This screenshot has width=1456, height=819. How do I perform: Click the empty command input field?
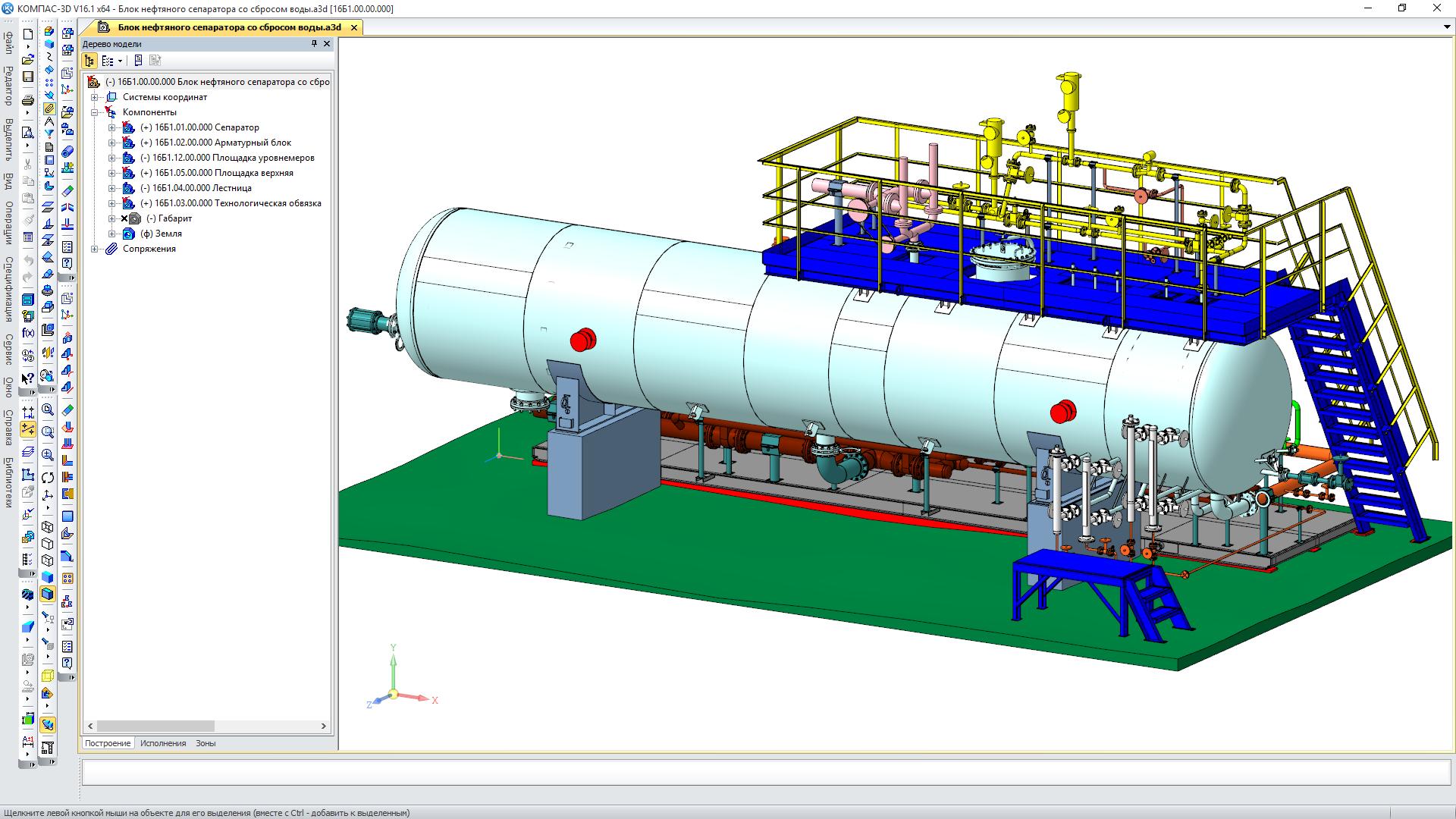pos(766,772)
